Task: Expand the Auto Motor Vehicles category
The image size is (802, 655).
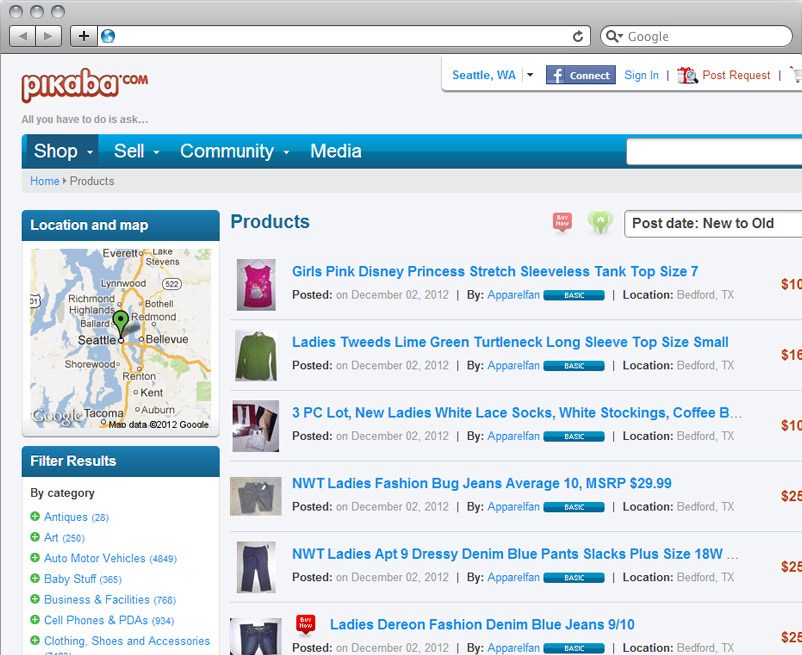Action: pos(35,558)
